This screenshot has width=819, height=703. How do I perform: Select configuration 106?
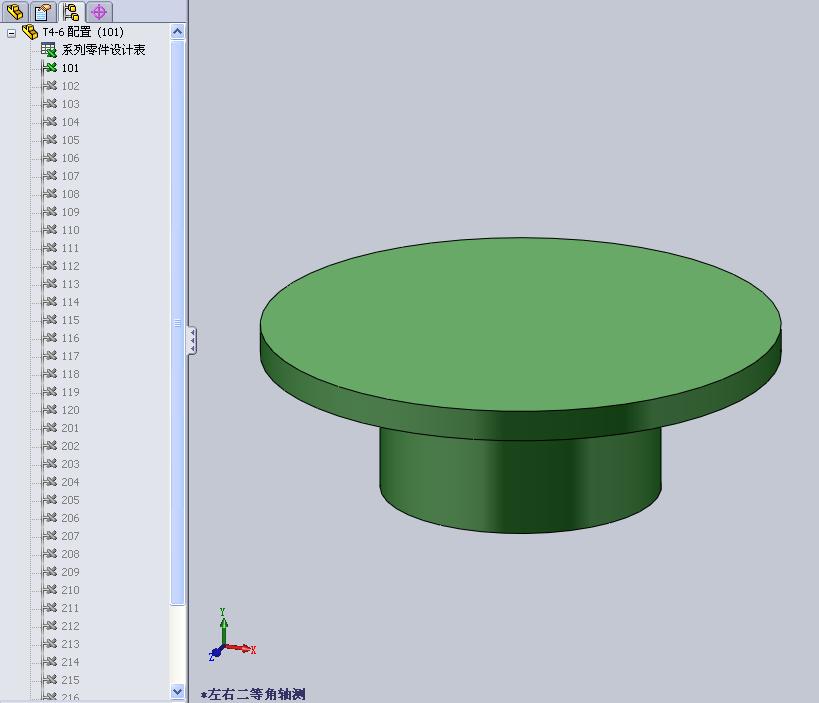[x=71, y=158]
